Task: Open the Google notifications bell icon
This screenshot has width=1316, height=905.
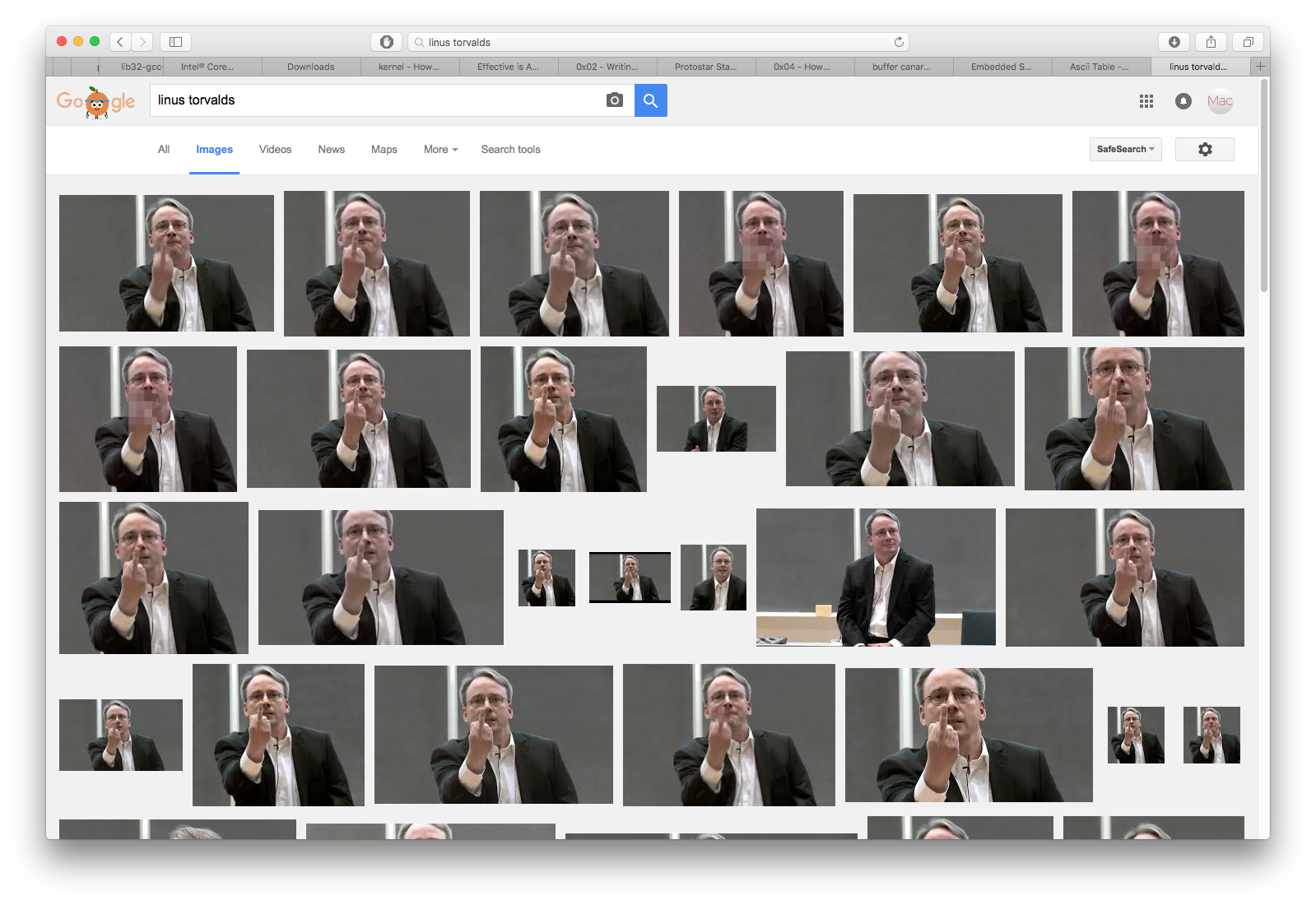Action: coord(1183,101)
